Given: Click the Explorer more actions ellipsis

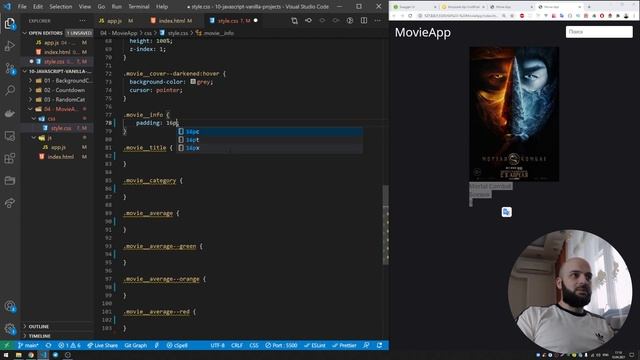Looking at the screenshot, I should 83,20.
